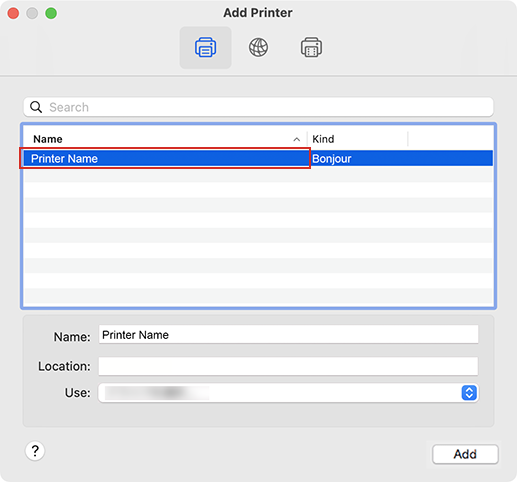Open the help question mark button
This screenshot has height=482, width=517.
pos(35,451)
